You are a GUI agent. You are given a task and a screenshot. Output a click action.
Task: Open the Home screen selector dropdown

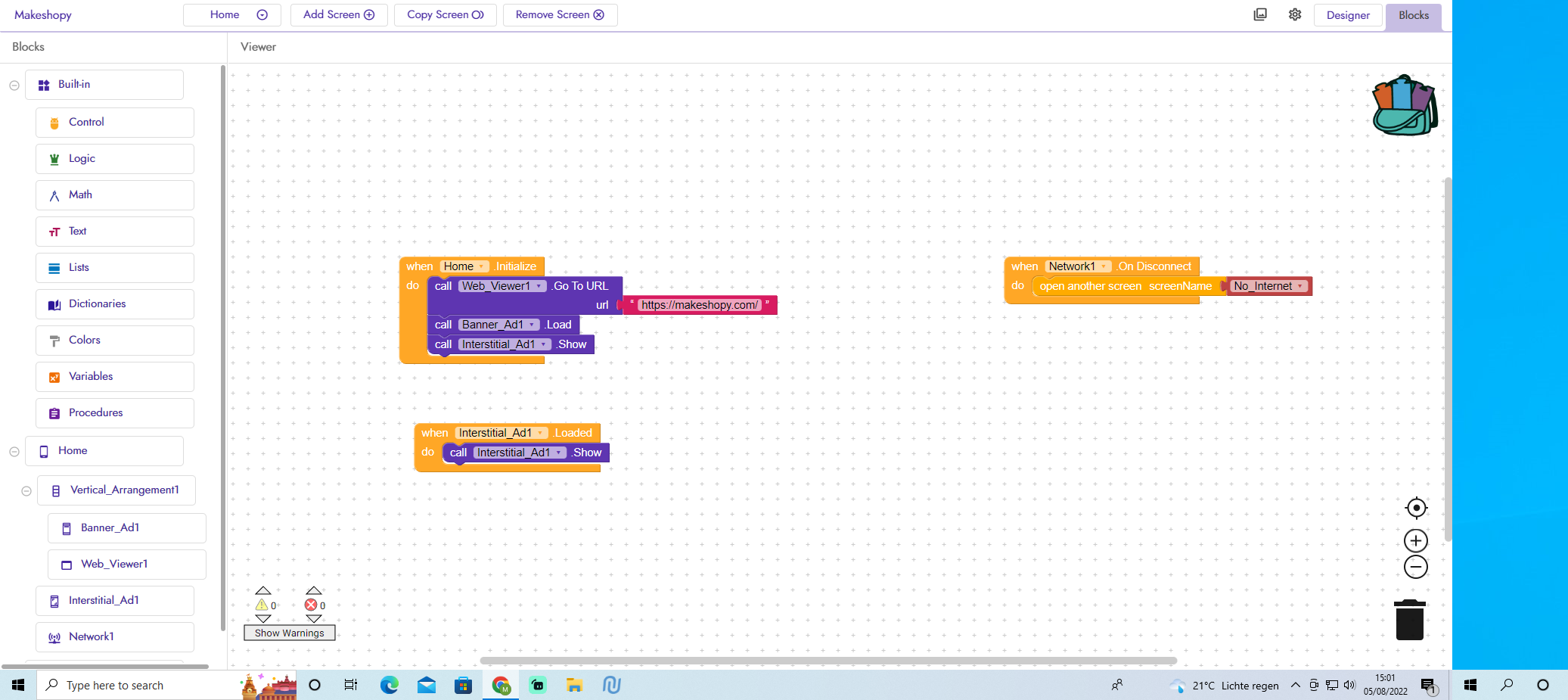[x=232, y=15]
